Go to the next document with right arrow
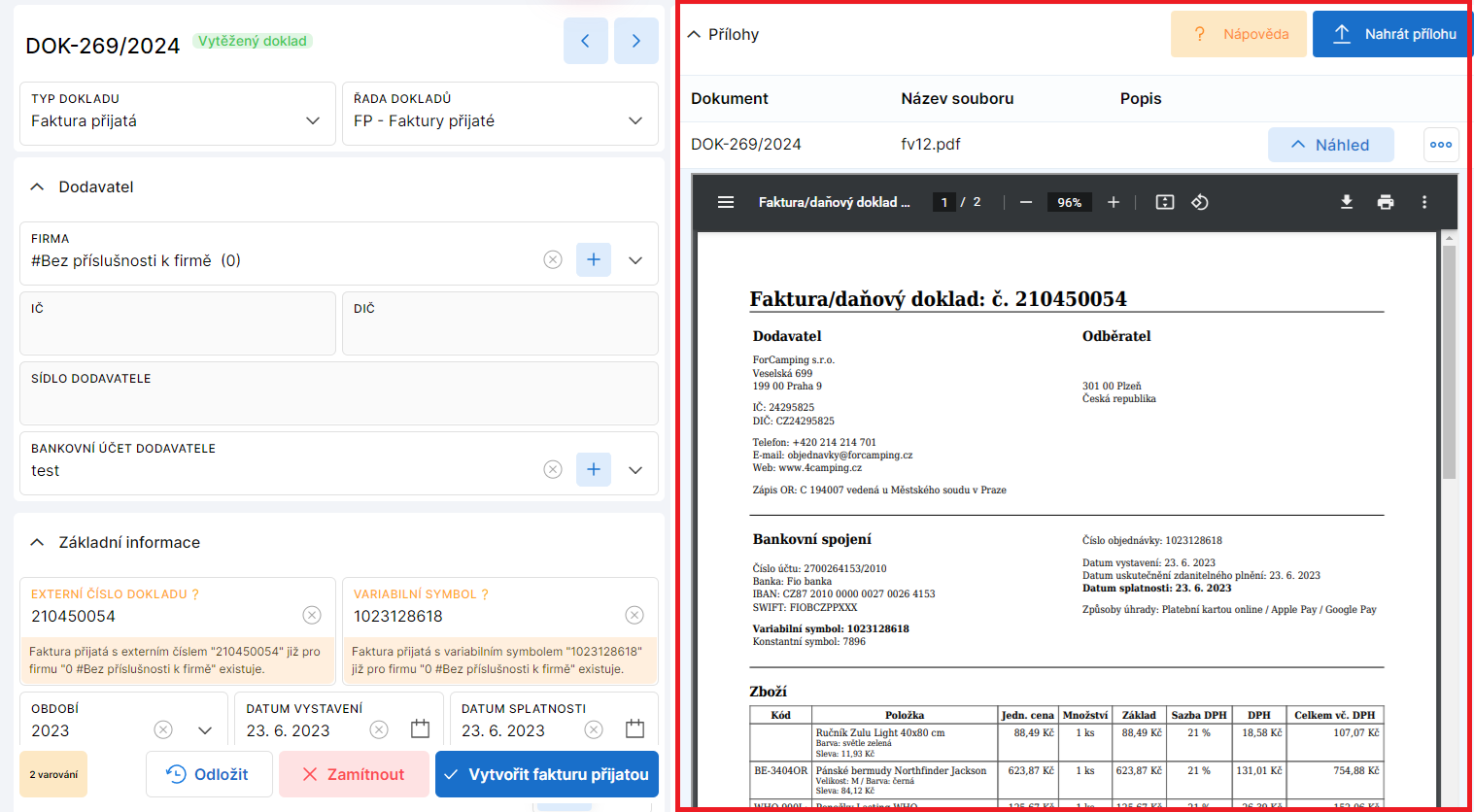Screen dimensions: 1474x812 pyautogui.click(x=636, y=41)
